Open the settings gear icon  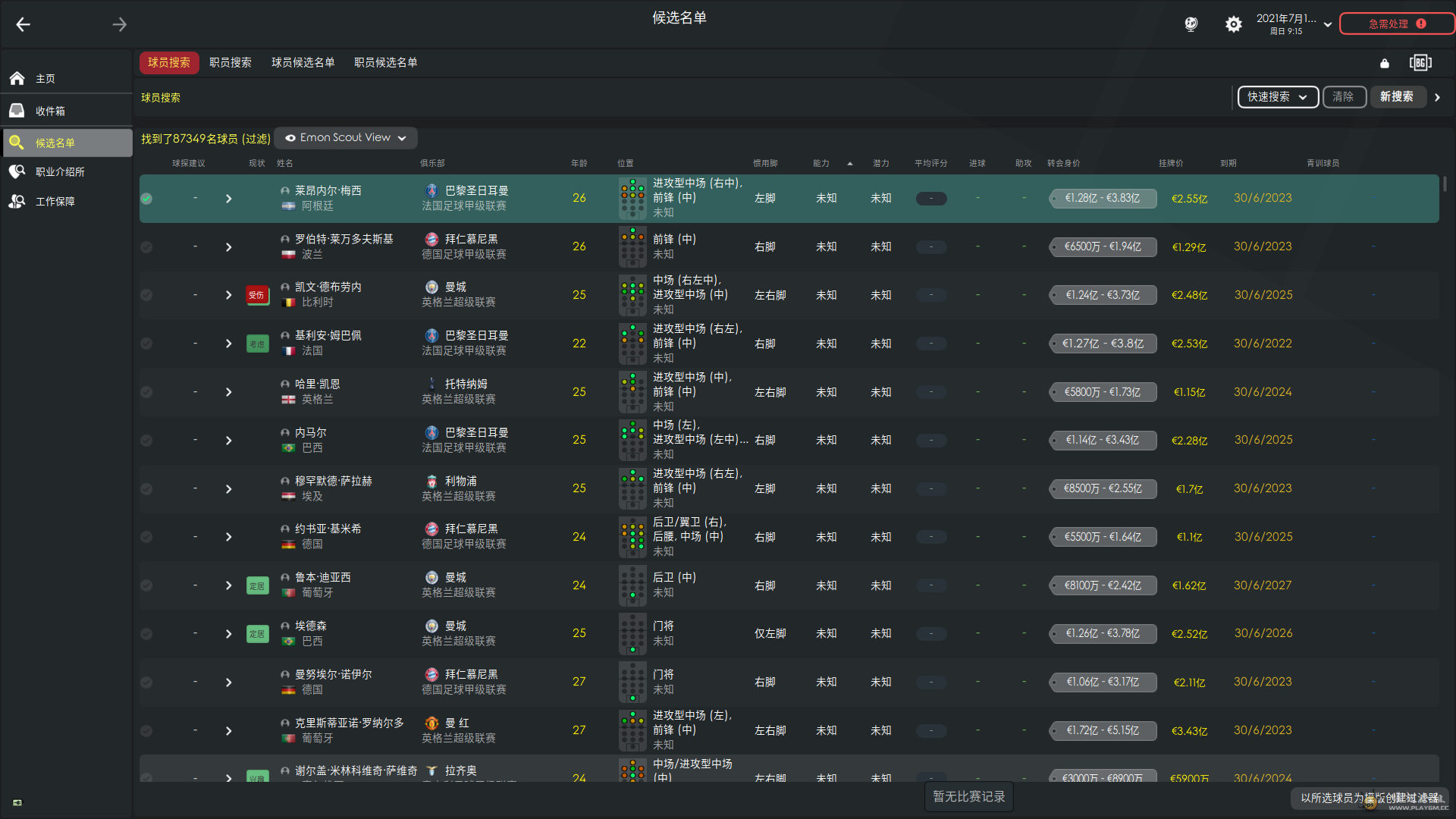click(x=1233, y=24)
